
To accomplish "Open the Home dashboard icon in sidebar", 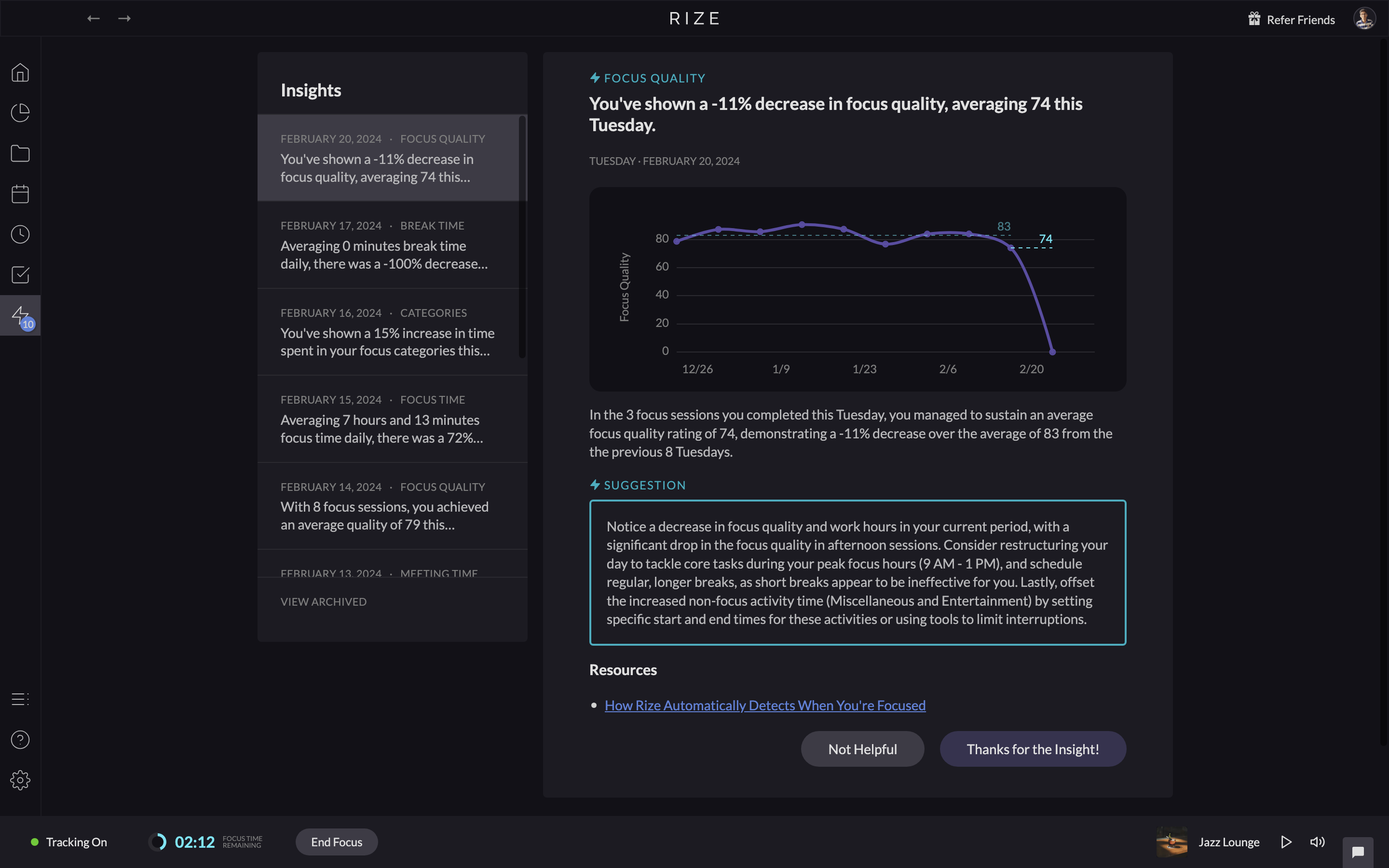I will tap(20, 72).
